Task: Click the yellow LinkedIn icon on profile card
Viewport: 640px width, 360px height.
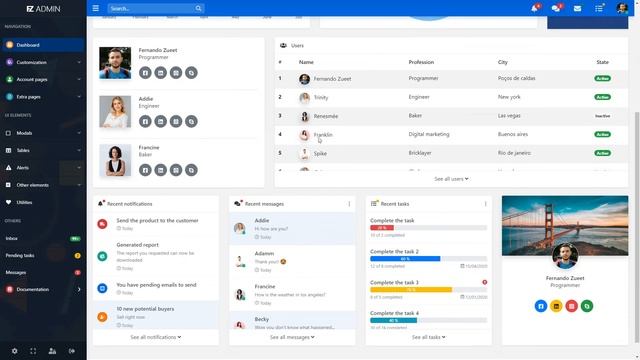Action: click(x=556, y=306)
